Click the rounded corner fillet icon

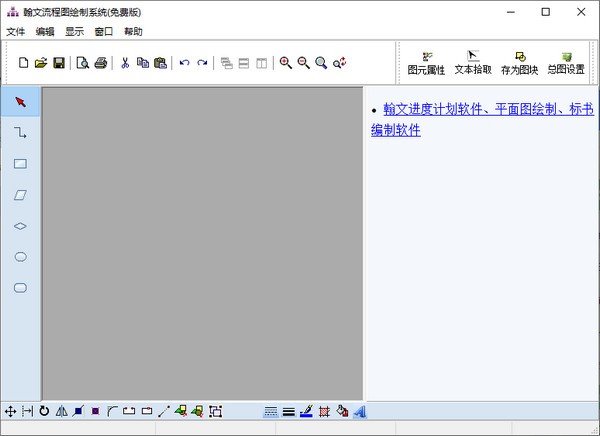click(112, 411)
